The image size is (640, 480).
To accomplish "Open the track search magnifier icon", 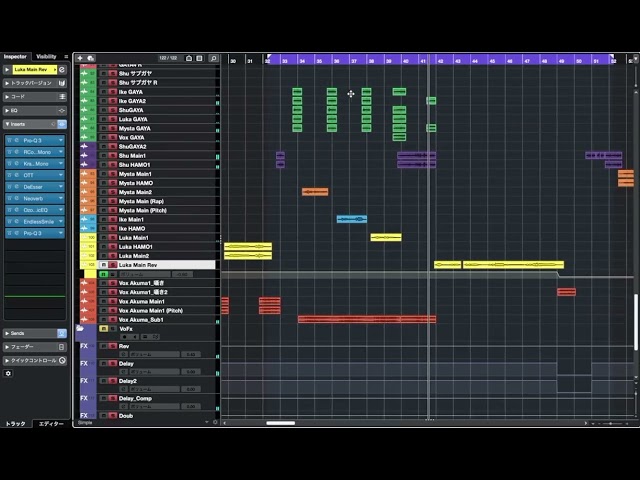I will point(213,58).
